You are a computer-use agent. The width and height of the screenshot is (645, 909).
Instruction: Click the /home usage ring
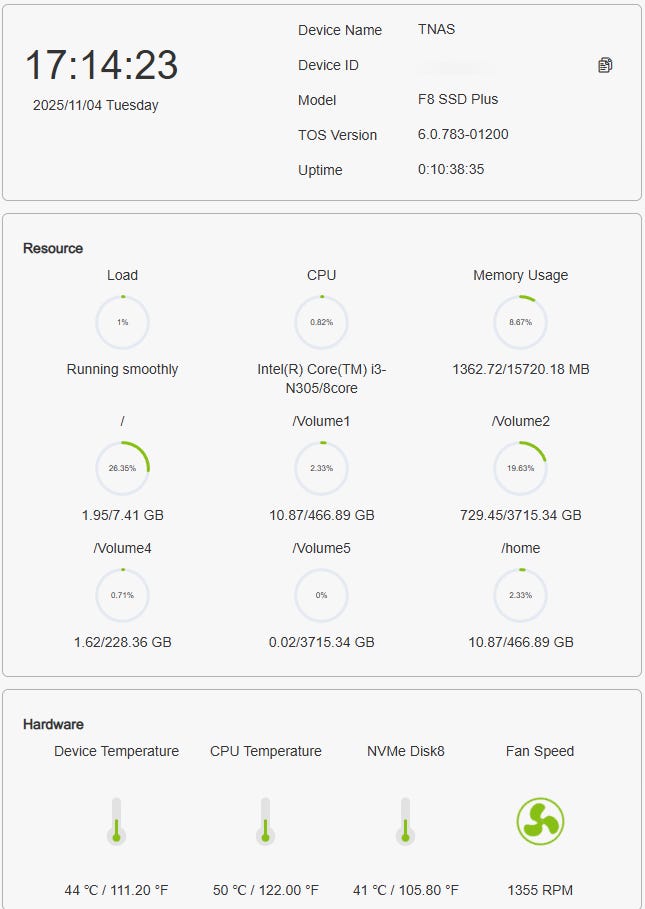pyautogui.click(x=520, y=595)
